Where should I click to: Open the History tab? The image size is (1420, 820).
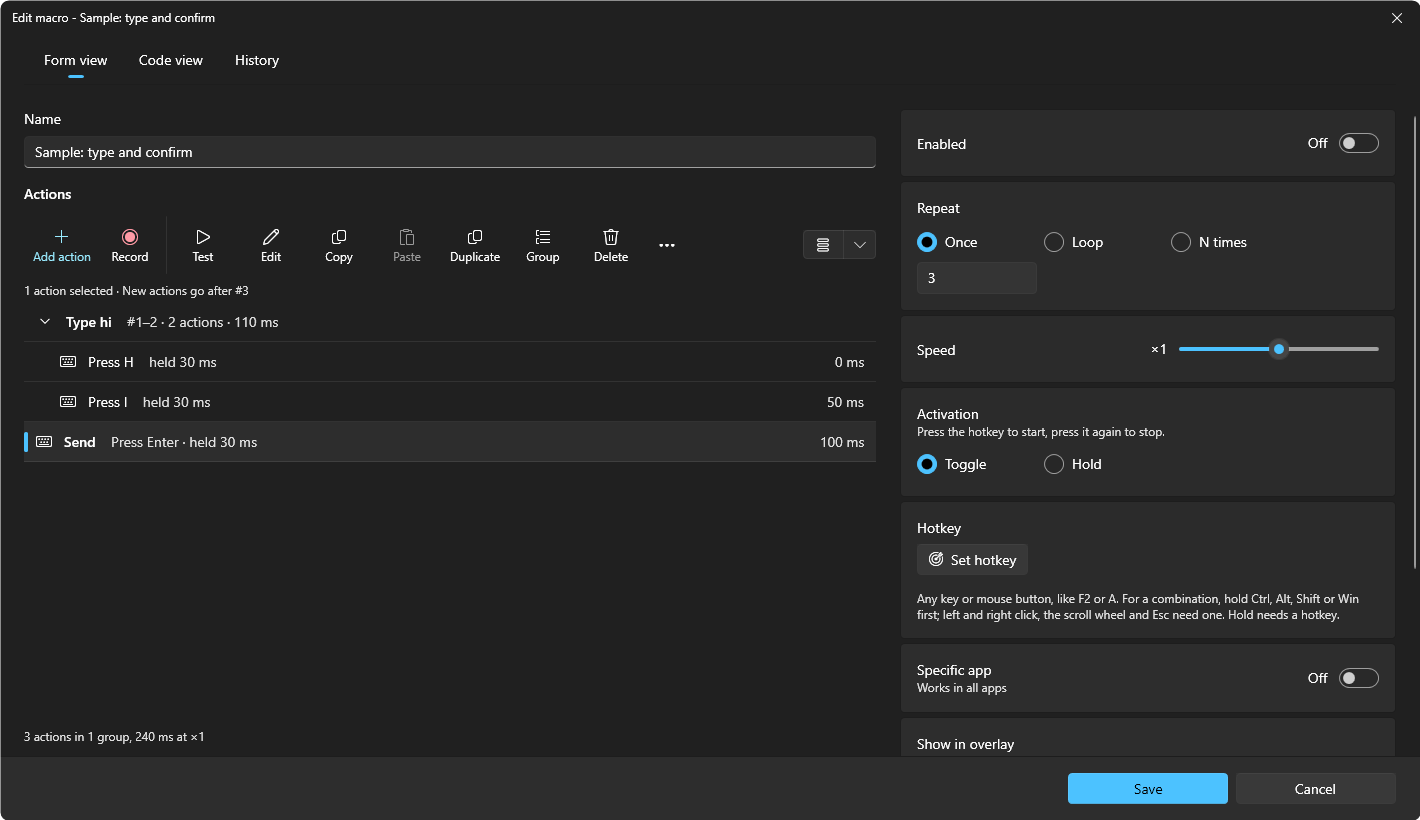(x=257, y=60)
